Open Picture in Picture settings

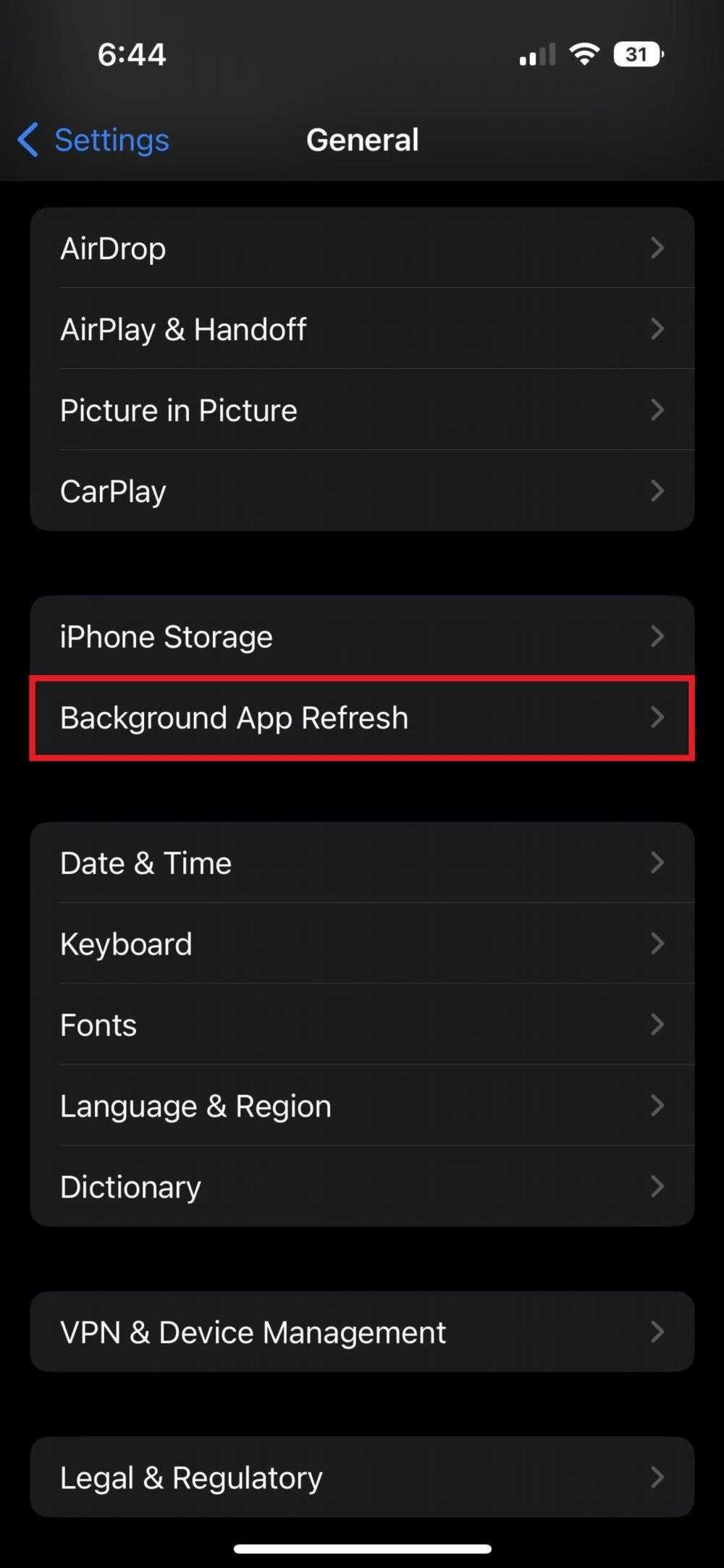point(362,410)
